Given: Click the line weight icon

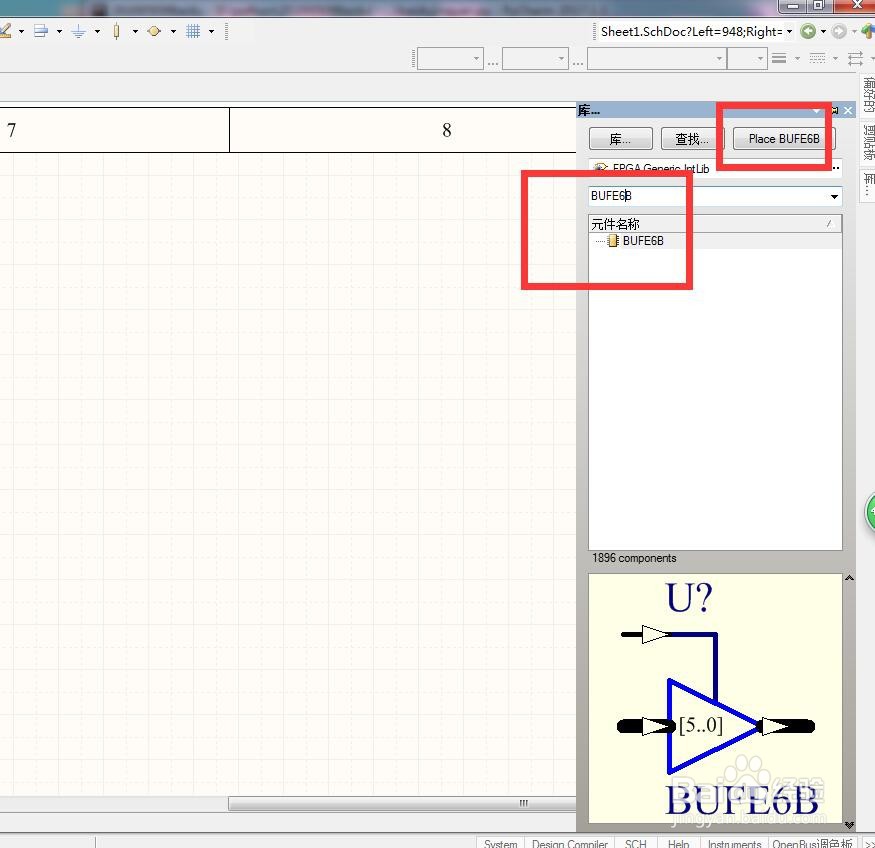Looking at the screenshot, I should tap(779, 58).
